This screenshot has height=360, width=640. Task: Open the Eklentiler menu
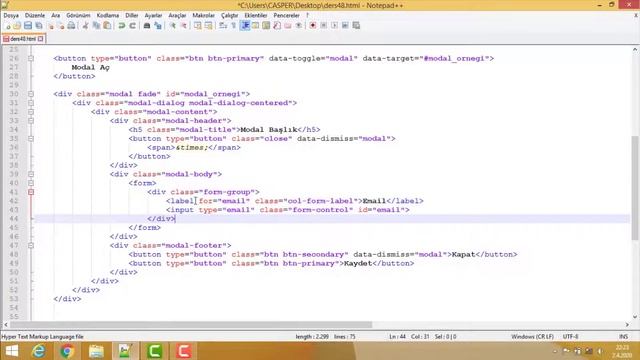coord(256,16)
